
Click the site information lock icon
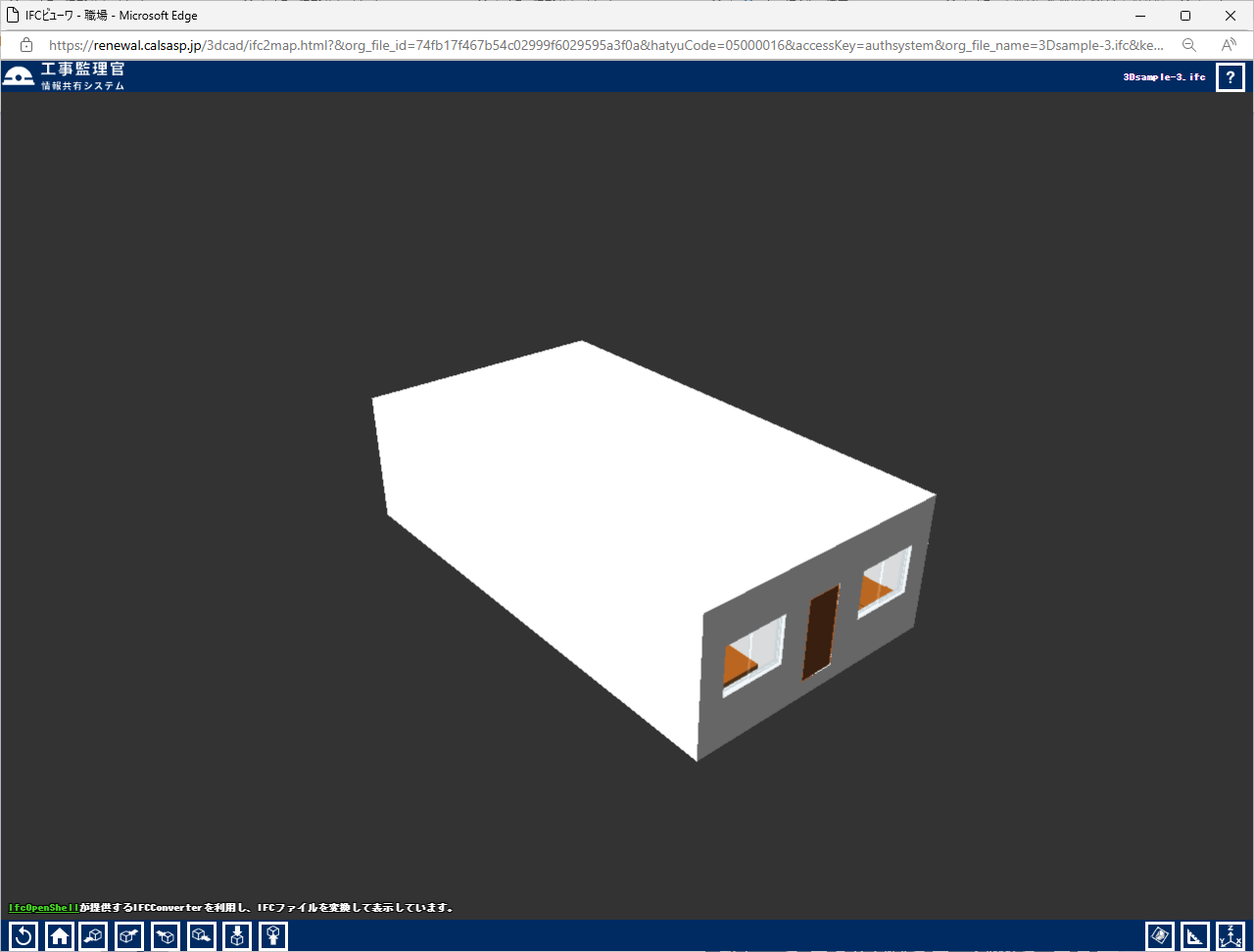coord(26,45)
